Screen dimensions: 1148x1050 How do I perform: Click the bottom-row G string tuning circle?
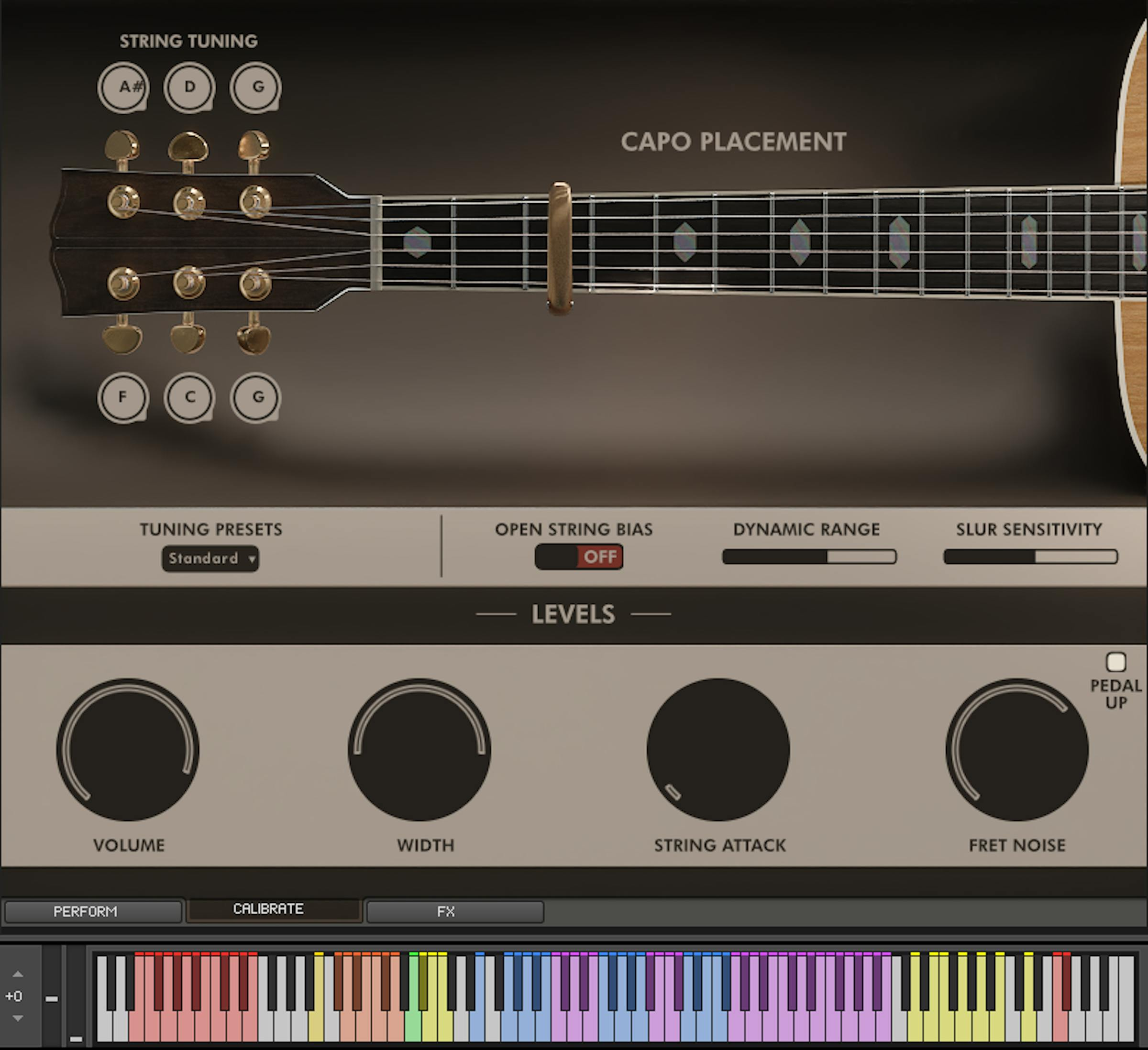click(256, 397)
